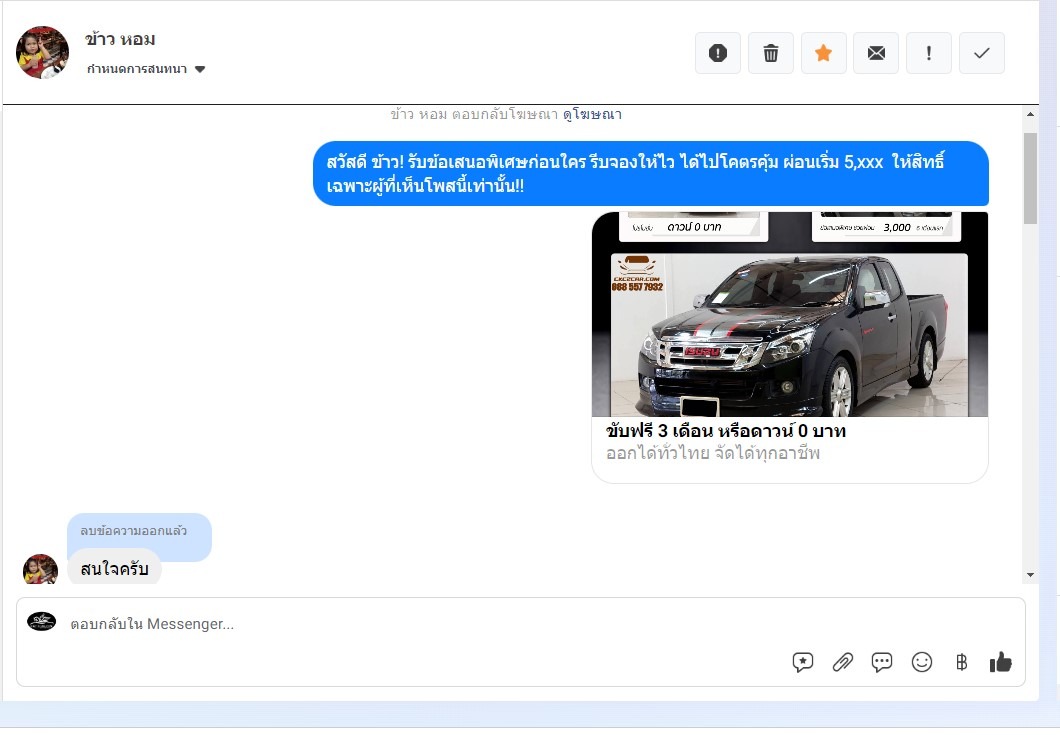The width and height of the screenshot is (1060, 735).
Task: Mark conversation as spam with circled exclamation icon
Action: (x=718, y=53)
